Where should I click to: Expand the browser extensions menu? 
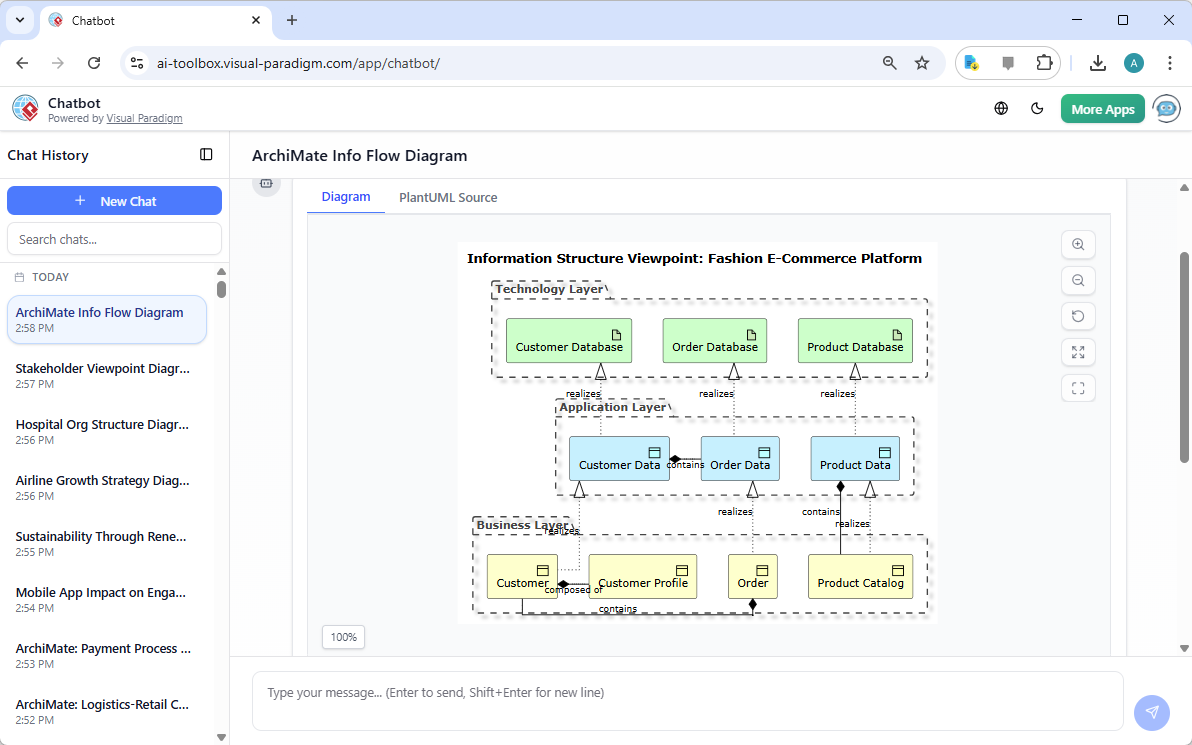coord(1045,62)
